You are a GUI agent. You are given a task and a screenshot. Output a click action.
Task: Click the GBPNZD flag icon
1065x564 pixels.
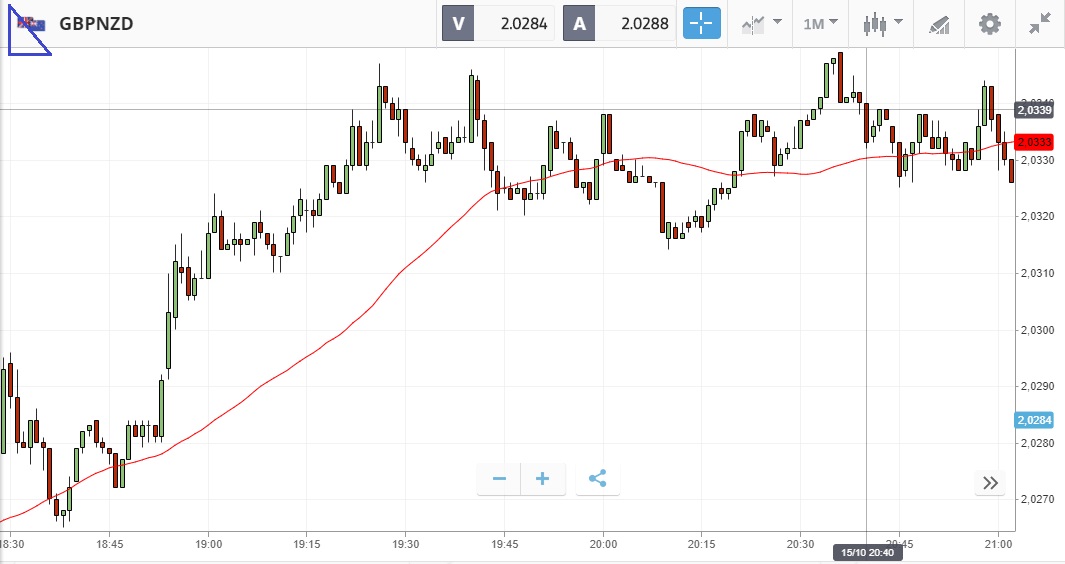(30, 23)
